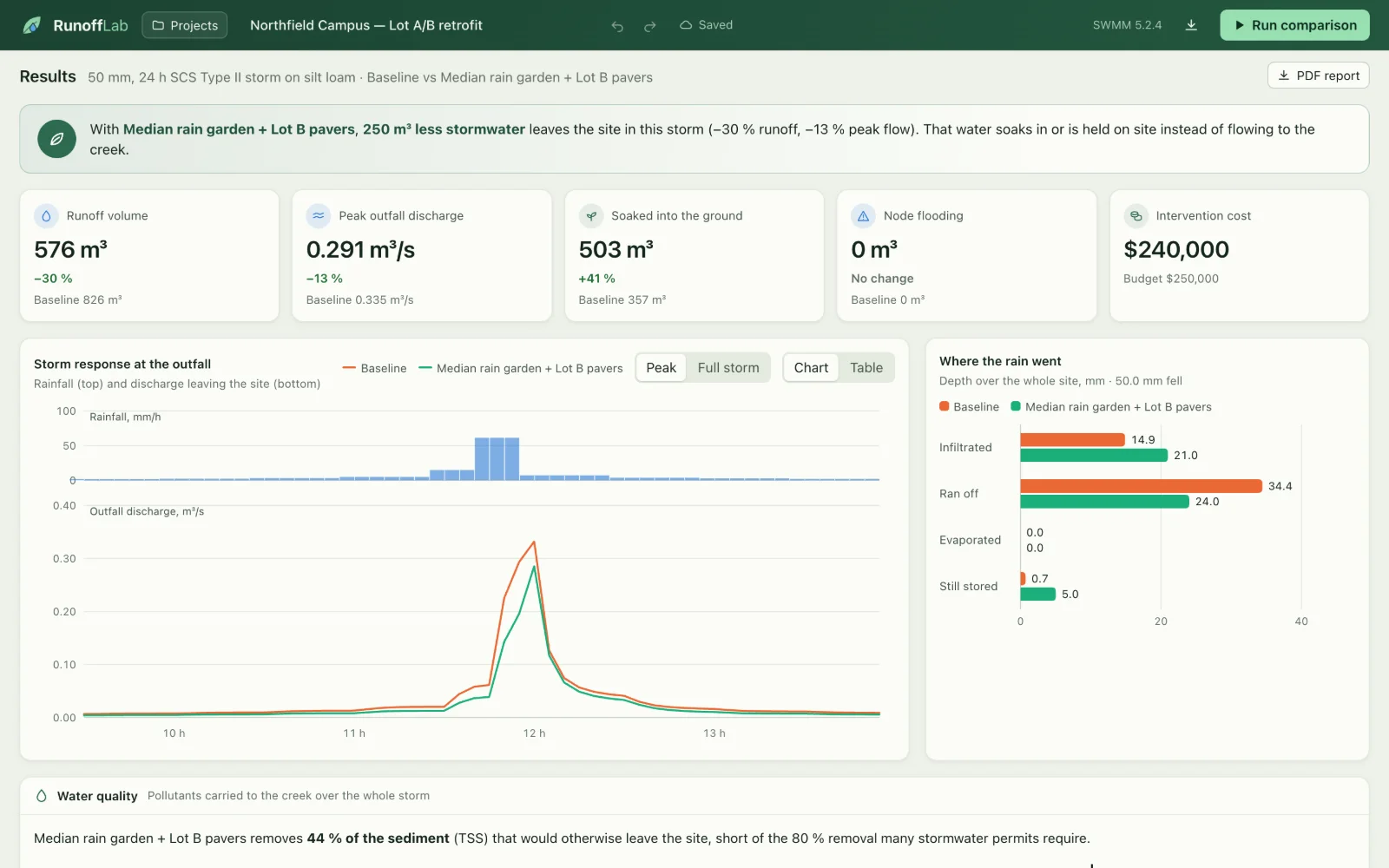Click the redo arrow icon
Screen dimensions: 1389x868
pyautogui.click(x=649, y=26)
